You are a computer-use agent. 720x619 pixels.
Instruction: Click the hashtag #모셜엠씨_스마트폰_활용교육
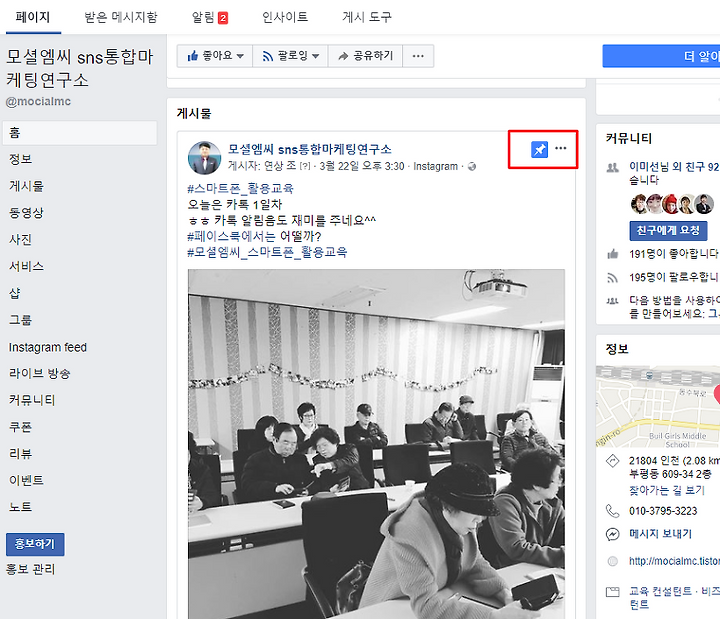(267, 252)
